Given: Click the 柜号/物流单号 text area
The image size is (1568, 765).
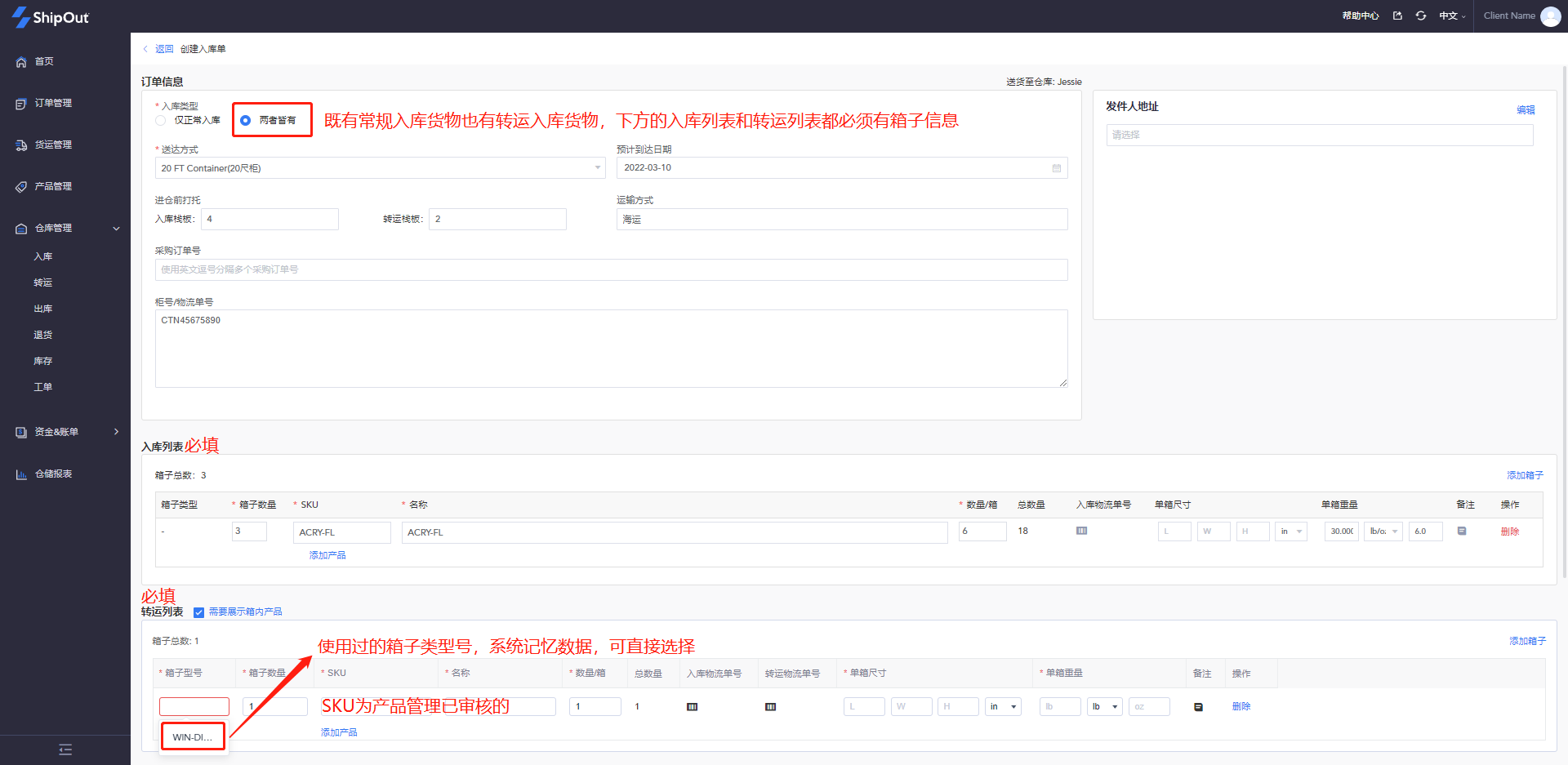Looking at the screenshot, I should tap(611, 349).
